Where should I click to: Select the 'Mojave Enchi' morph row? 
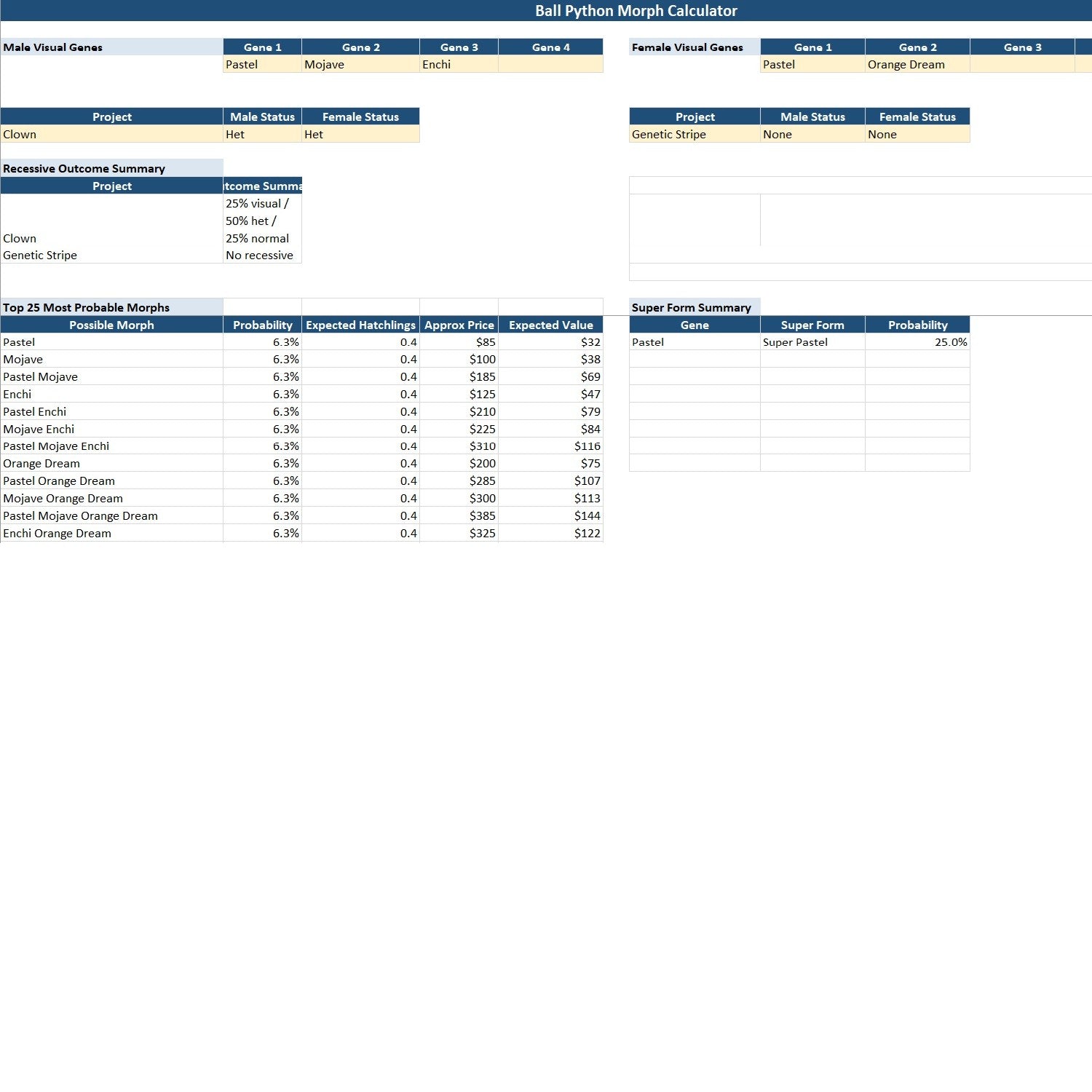click(x=301, y=429)
